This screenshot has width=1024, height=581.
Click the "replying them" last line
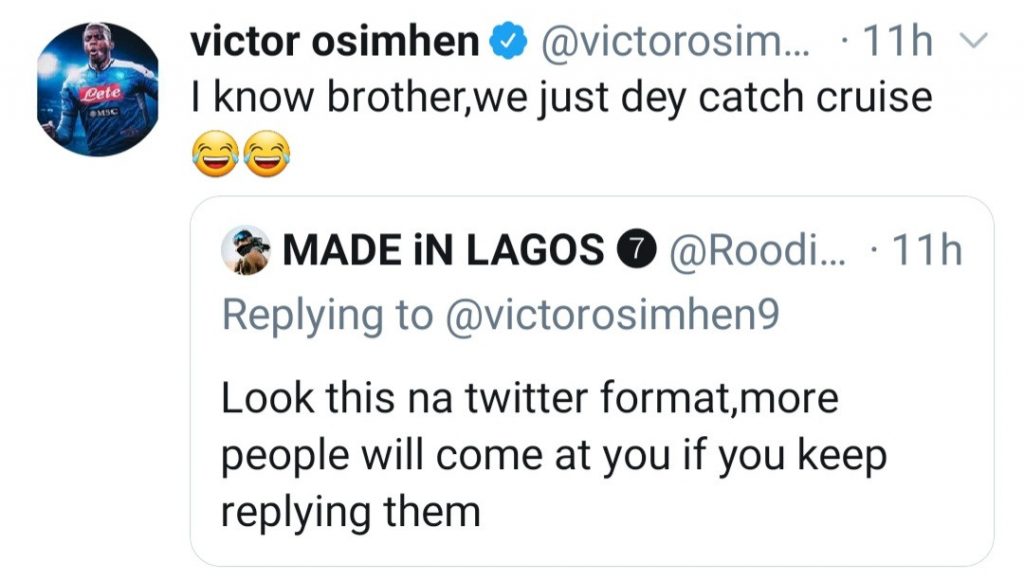[x=350, y=512]
